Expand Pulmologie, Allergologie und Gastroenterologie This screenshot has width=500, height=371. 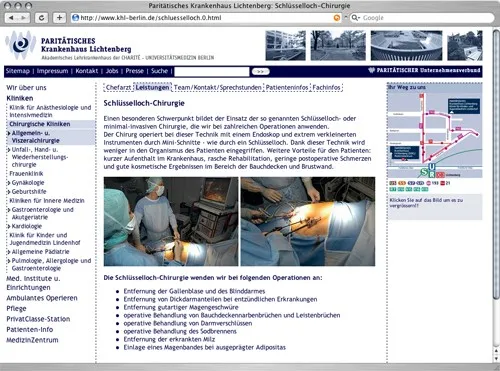click(50, 264)
